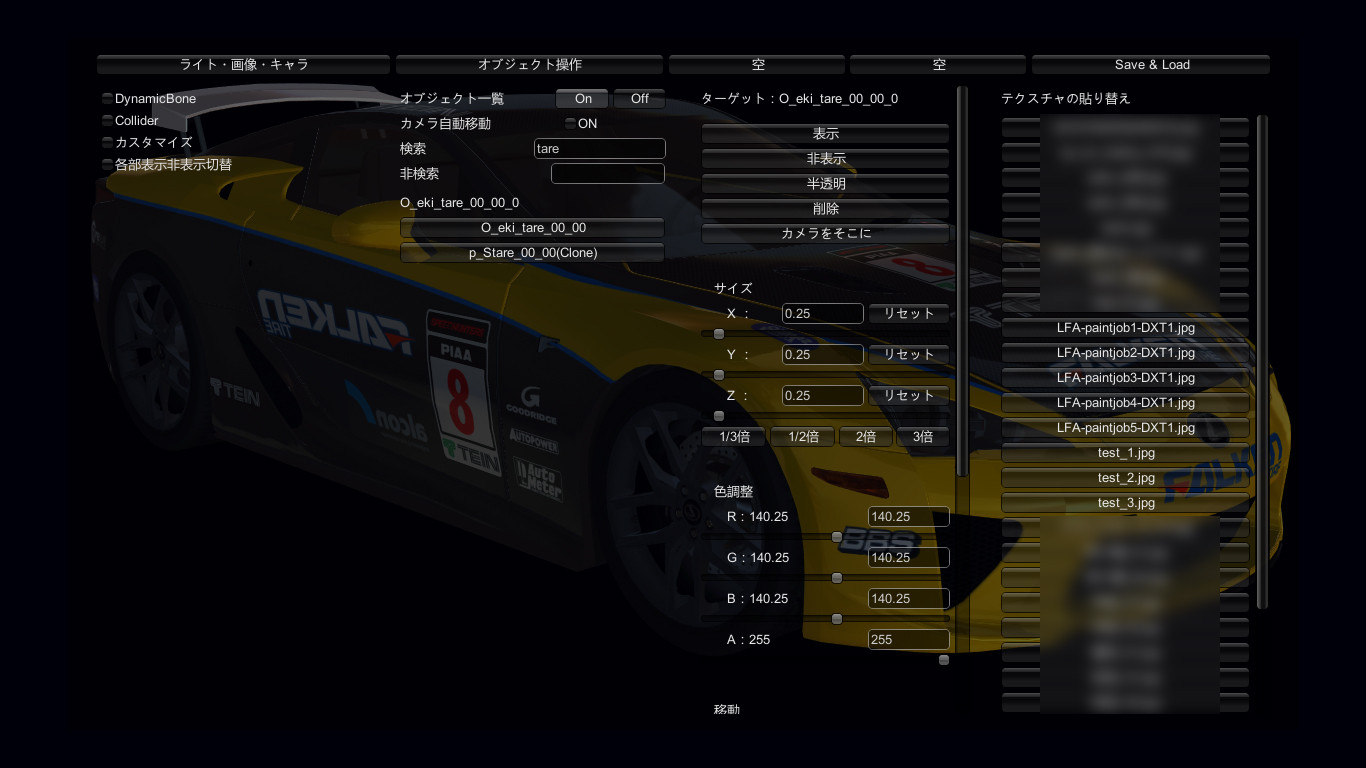Toggle the 各部表示非表示切替 checkbox
Image resolution: width=1366 pixels, height=768 pixels.
pos(107,165)
